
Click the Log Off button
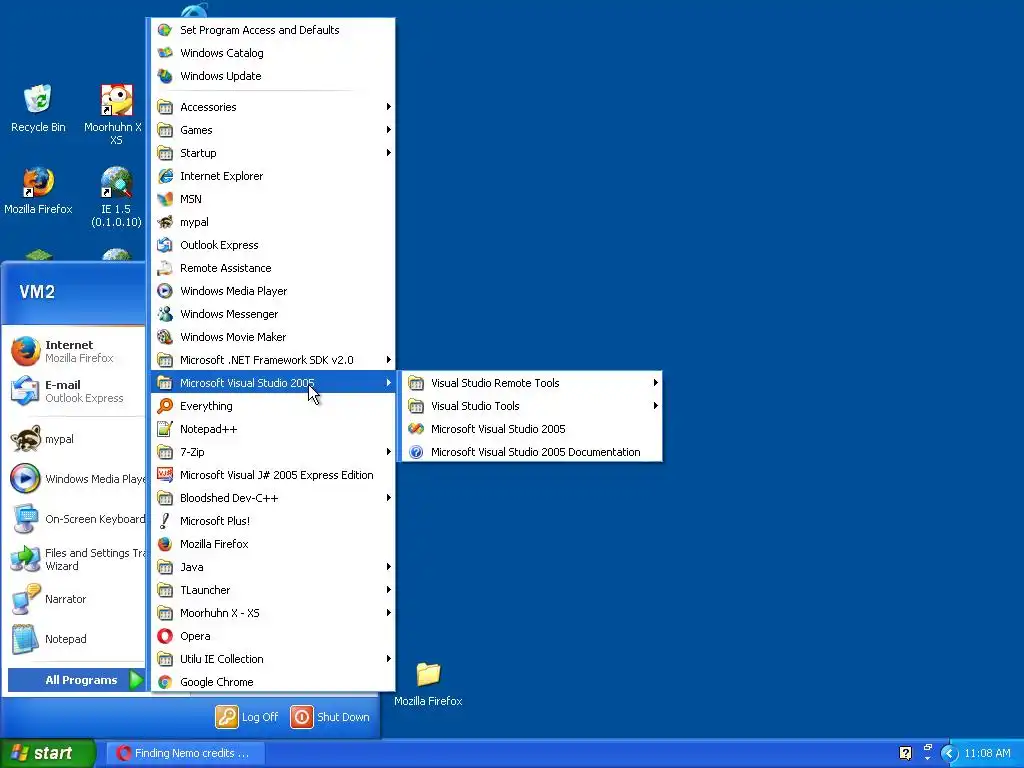point(248,717)
